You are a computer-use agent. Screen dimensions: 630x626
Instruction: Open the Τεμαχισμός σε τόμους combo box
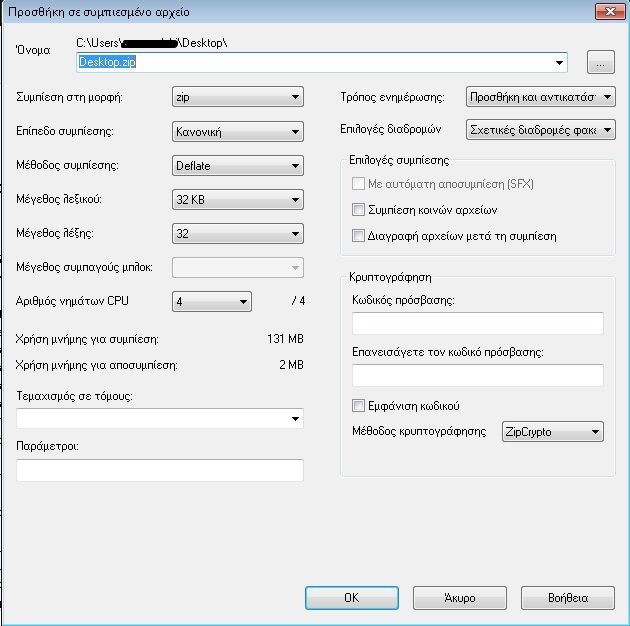click(x=160, y=418)
